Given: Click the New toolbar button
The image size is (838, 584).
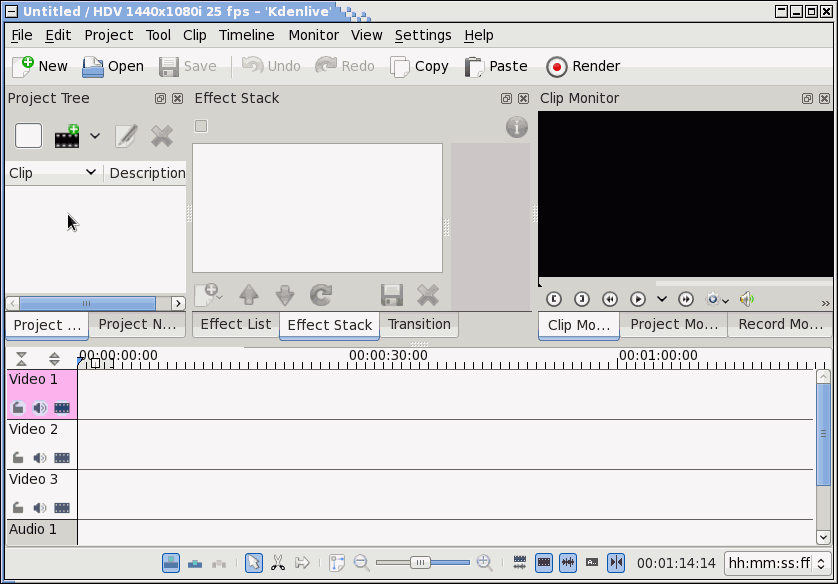Looking at the screenshot, I should [40, 66].
